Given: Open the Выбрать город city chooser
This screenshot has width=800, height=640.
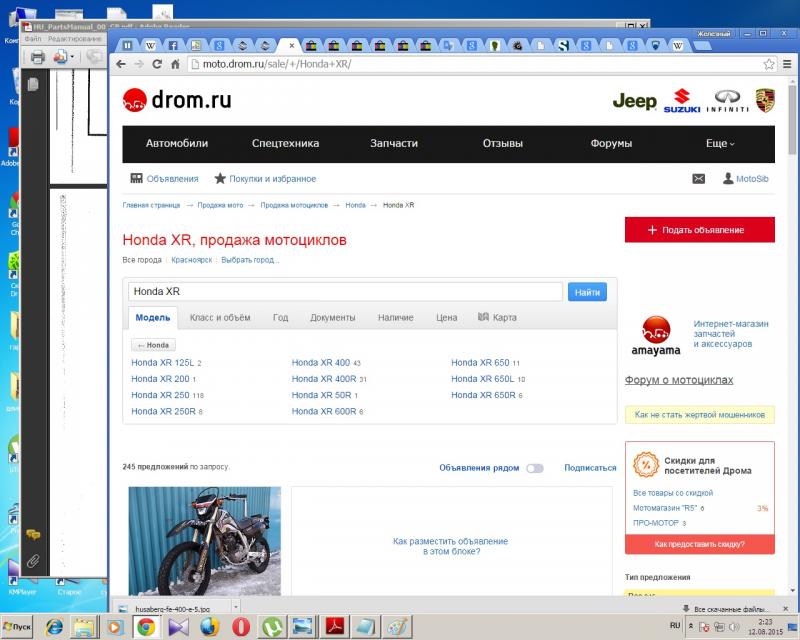Looking at the screenshot, I should click(x=250, y=260).
